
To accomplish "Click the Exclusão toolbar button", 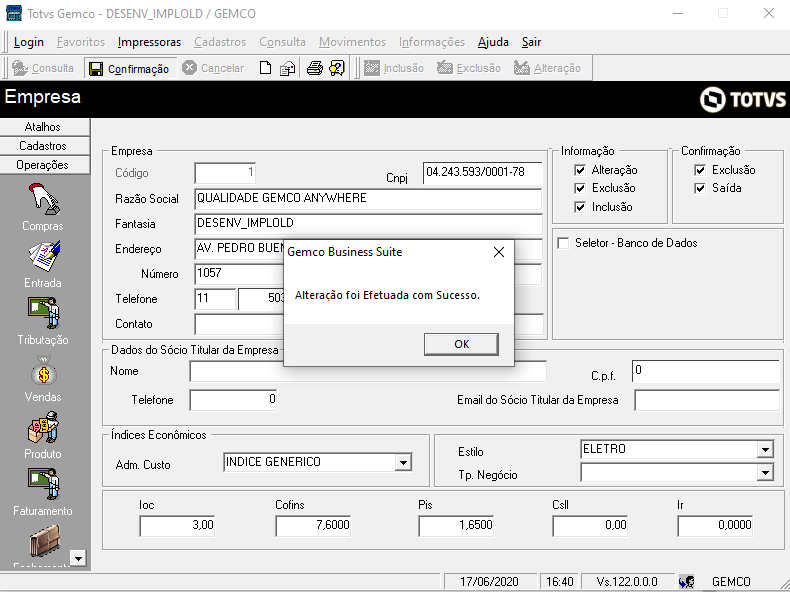I will (x=469, y=68).
